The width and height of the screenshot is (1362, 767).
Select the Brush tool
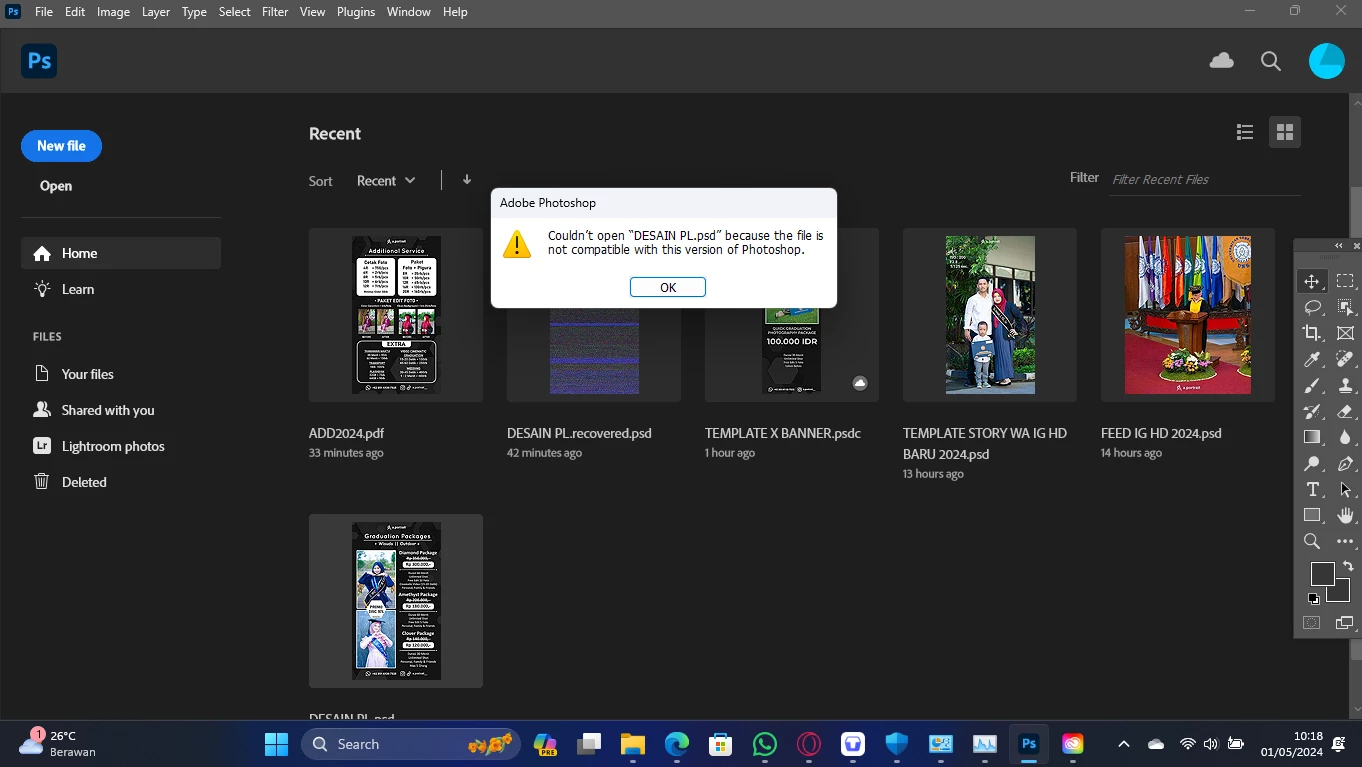[1312, 385]
